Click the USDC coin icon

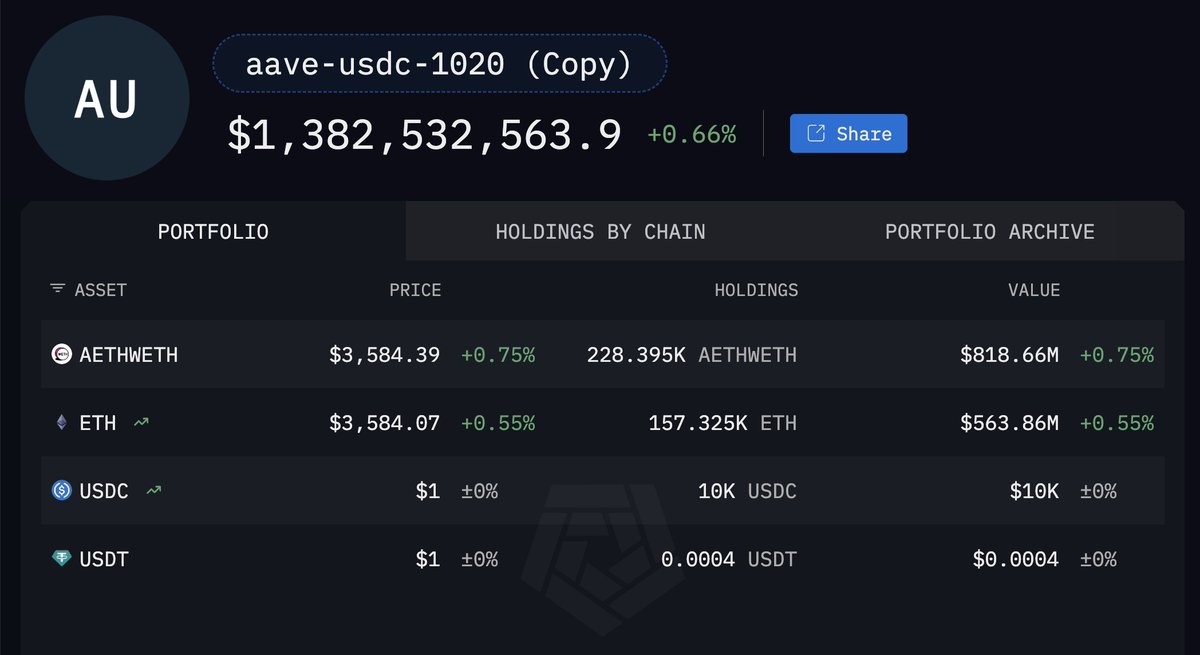pos(62,491)
